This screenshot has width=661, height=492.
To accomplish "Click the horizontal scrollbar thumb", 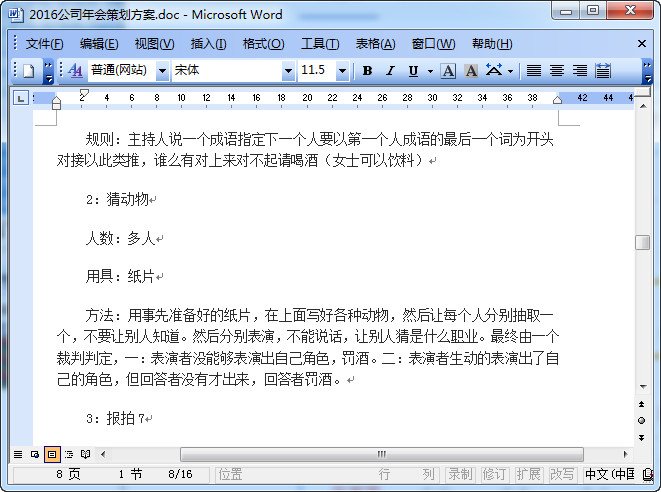I will pyautogui.click(x=382, y=454).
